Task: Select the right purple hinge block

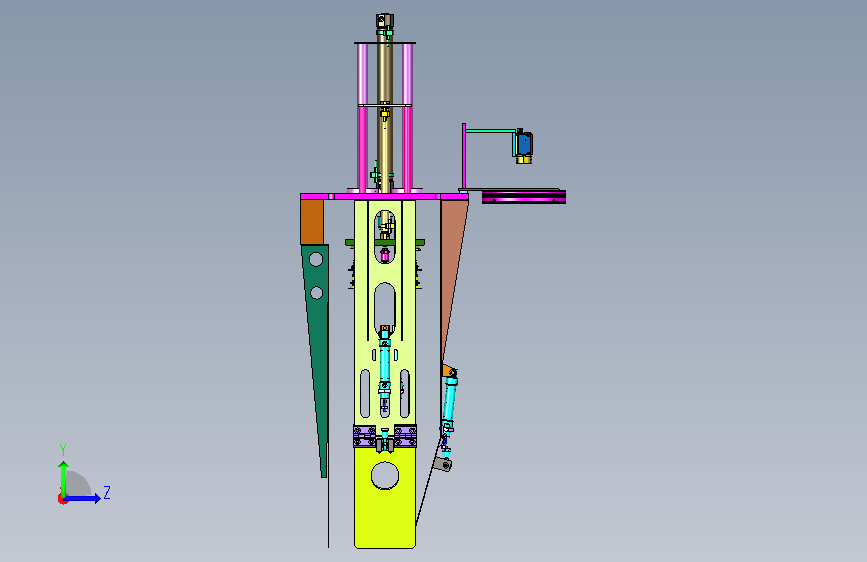Action: tap(405, 436)
